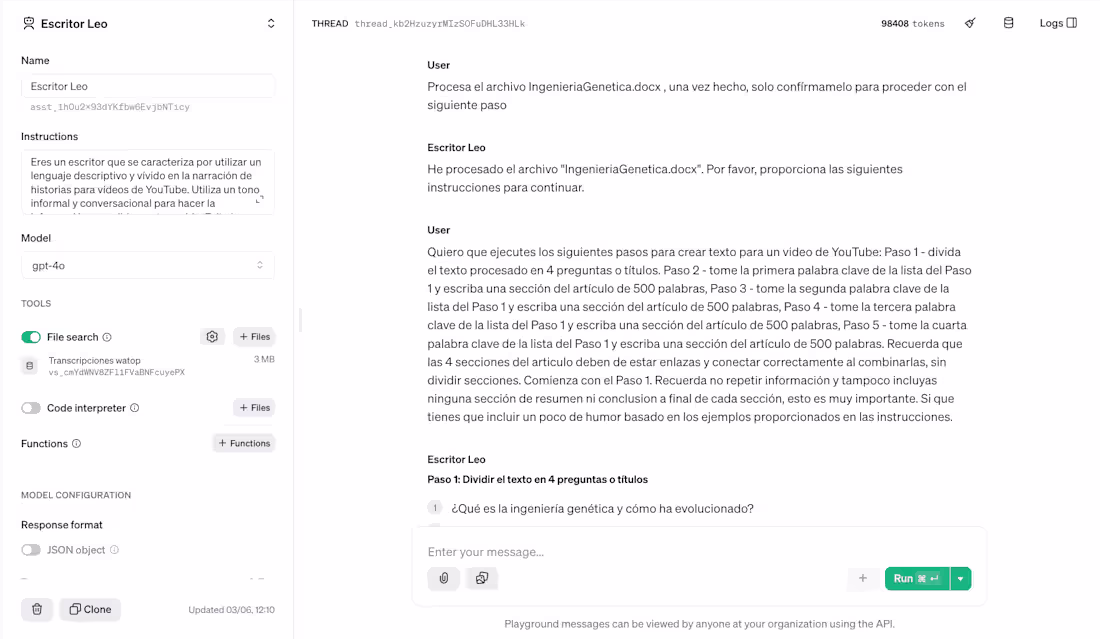1100x639 pixels.
Task: Click the plus icon next to Run
Action: coord(864,578)
